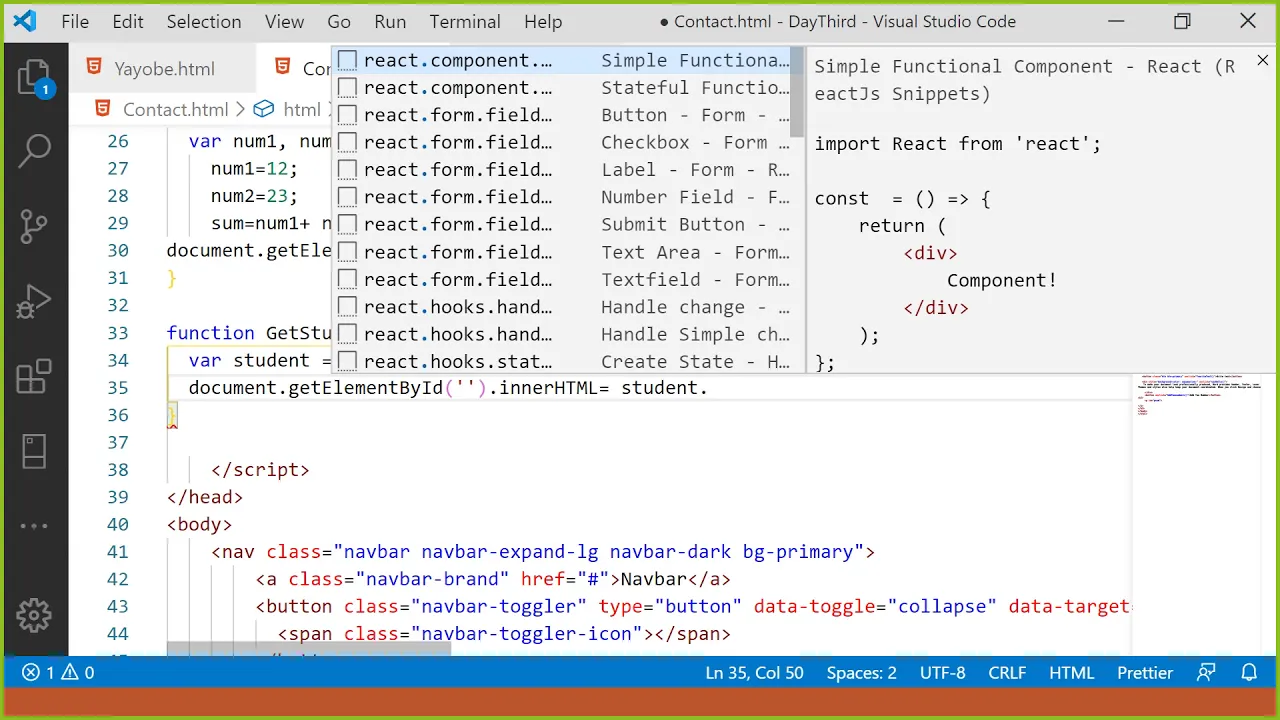Open the Run and Debug view icon
Screen dimensions: 1280x720
click(34, 302)
